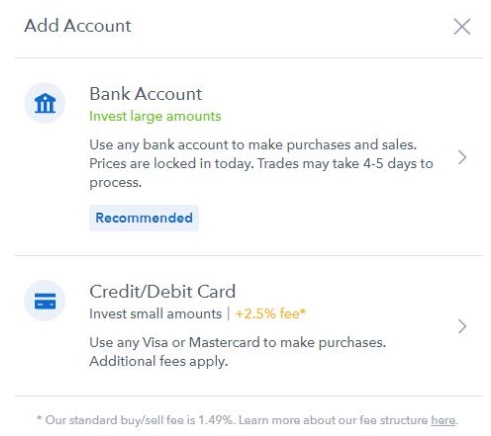Screen dimensions: 491x436
Task: Click the '+2.5% fee*' label
Action: click(270, 314)
